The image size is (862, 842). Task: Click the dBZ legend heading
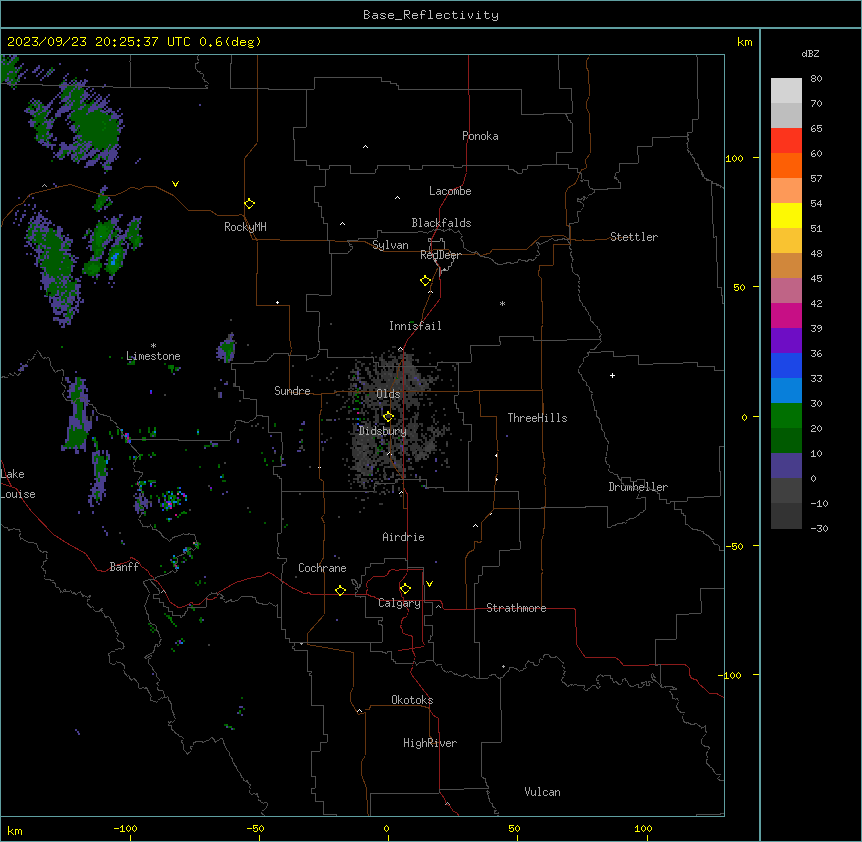tap(810, 54)
